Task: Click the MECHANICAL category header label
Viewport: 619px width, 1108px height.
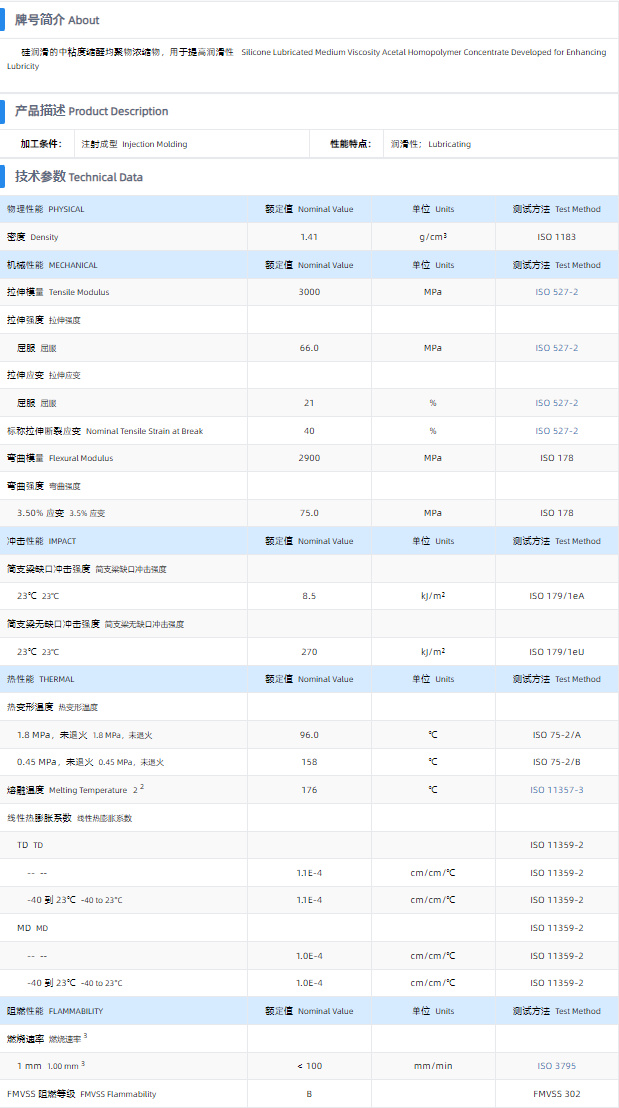Action: click(52, 265)
